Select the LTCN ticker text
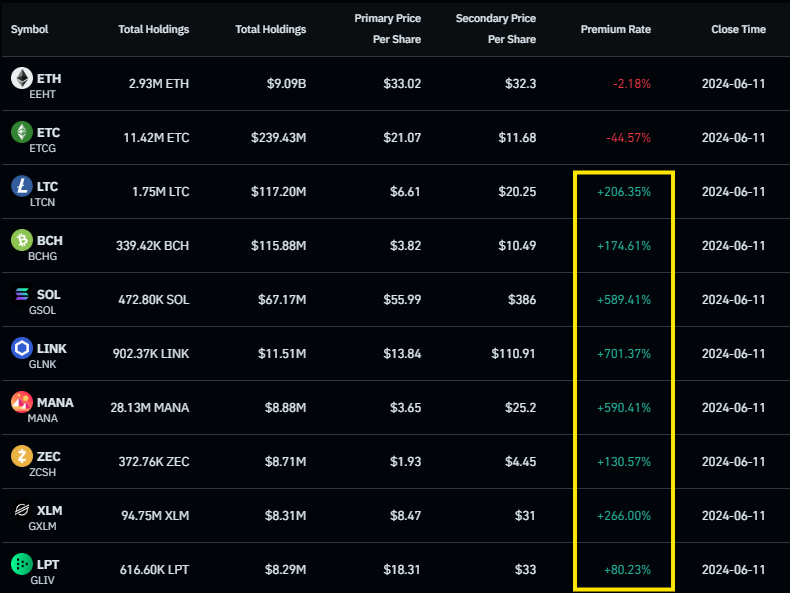This screenshot has width=790, height=593. (42, 202)
